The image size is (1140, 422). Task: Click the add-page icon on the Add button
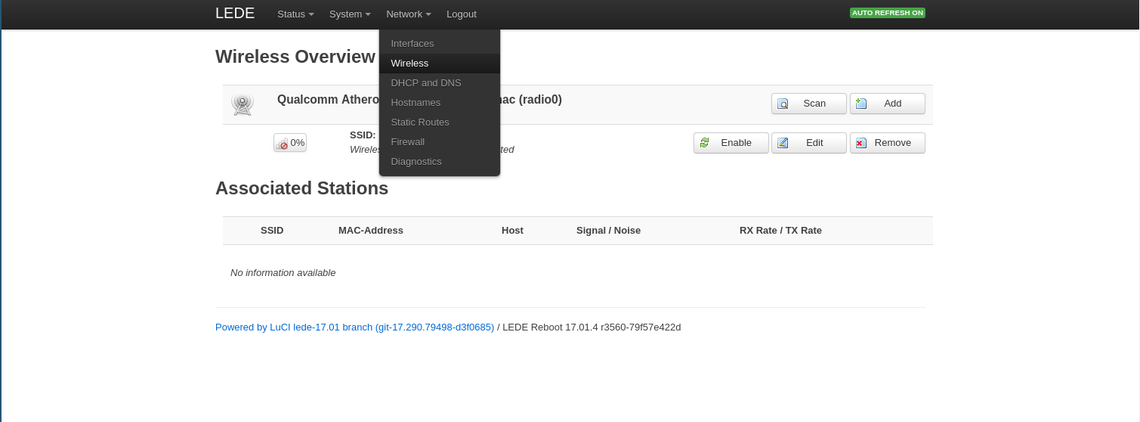(862, 103)
